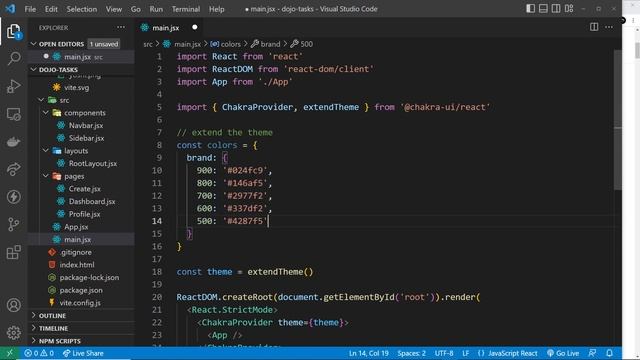Open the View menu
This screenshot has width=640, height=360.
tap(113, 9)
